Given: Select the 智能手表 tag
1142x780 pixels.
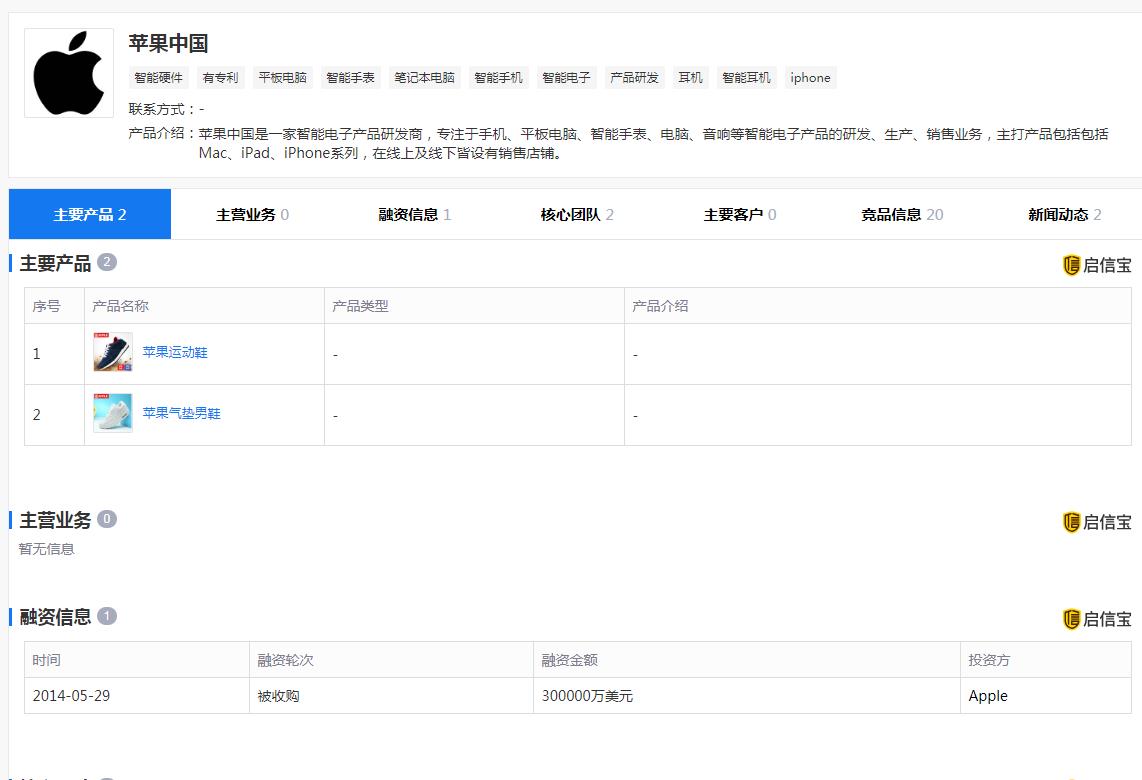Looking at the screenshot, I should (x=350, y=78).
